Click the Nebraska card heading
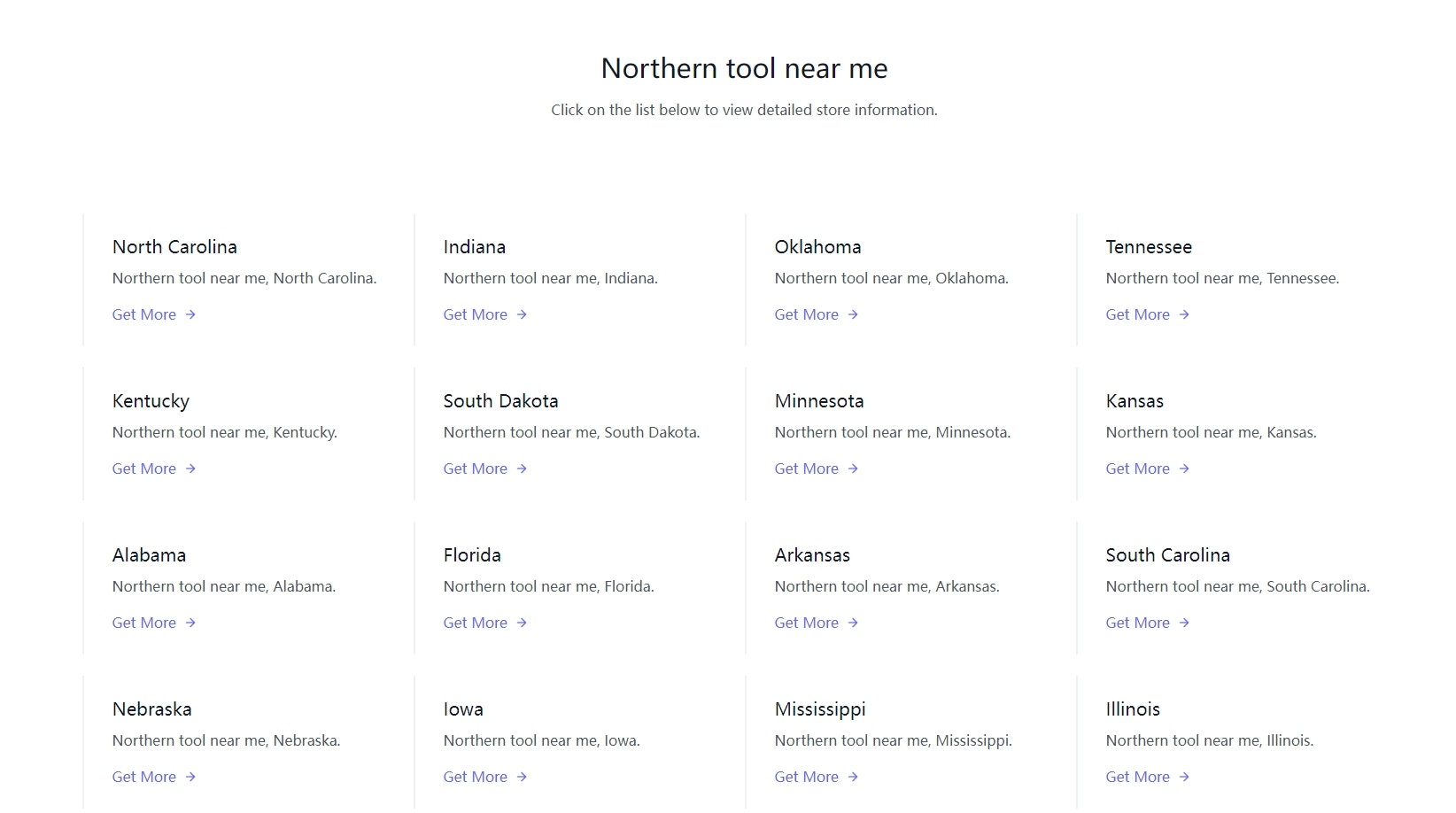 [152, 709]
